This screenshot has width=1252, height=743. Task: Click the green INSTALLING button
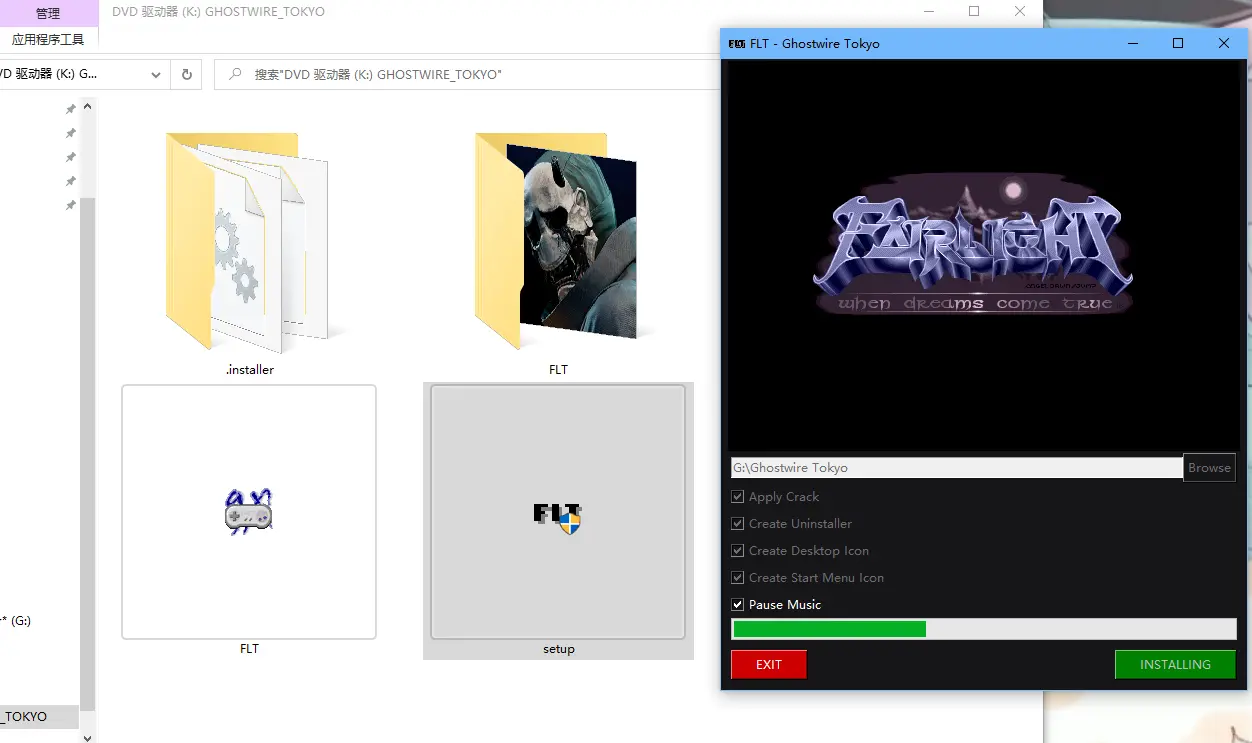coord(1175,664)
